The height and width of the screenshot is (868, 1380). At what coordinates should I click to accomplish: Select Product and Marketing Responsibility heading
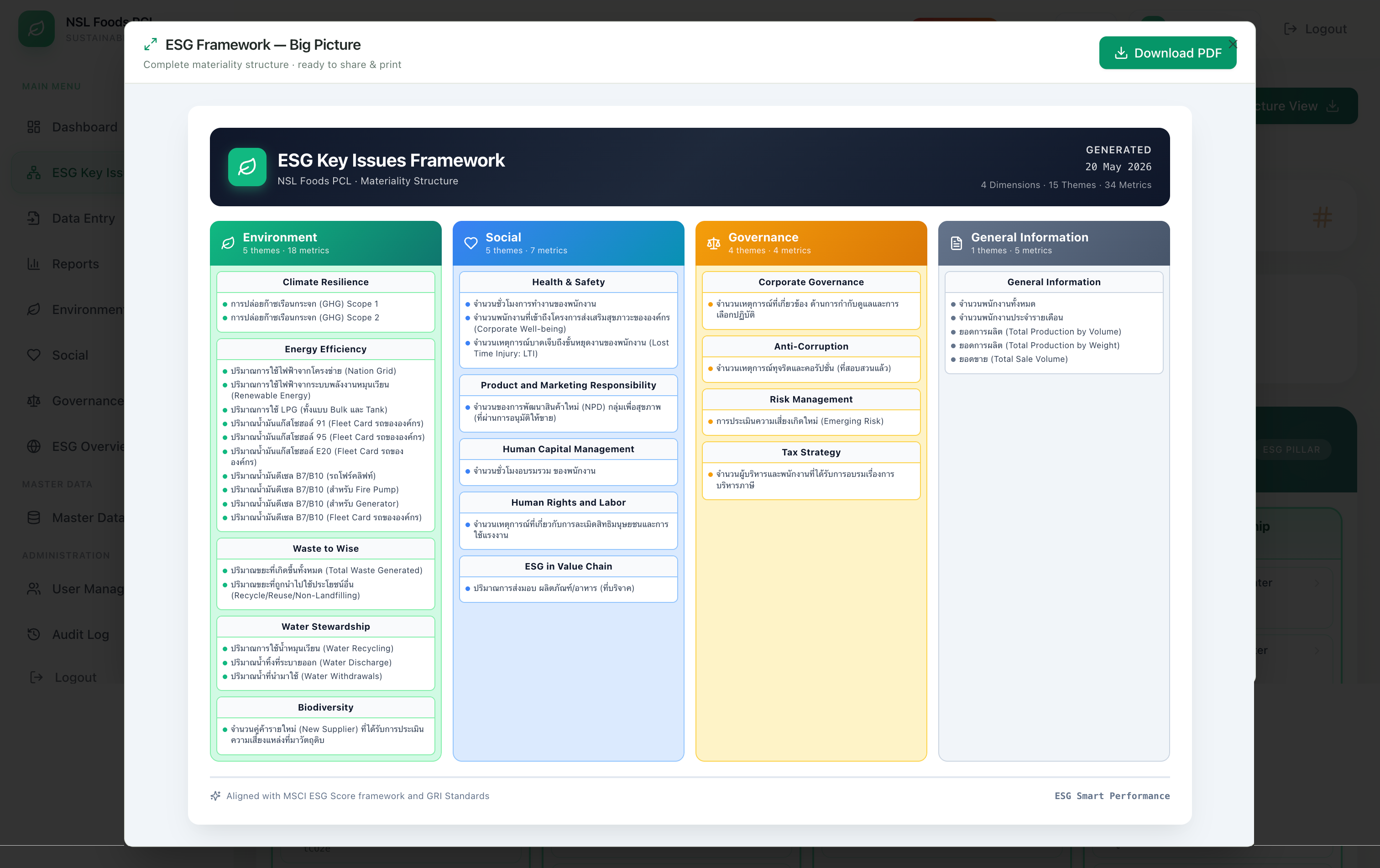[568, 385]
